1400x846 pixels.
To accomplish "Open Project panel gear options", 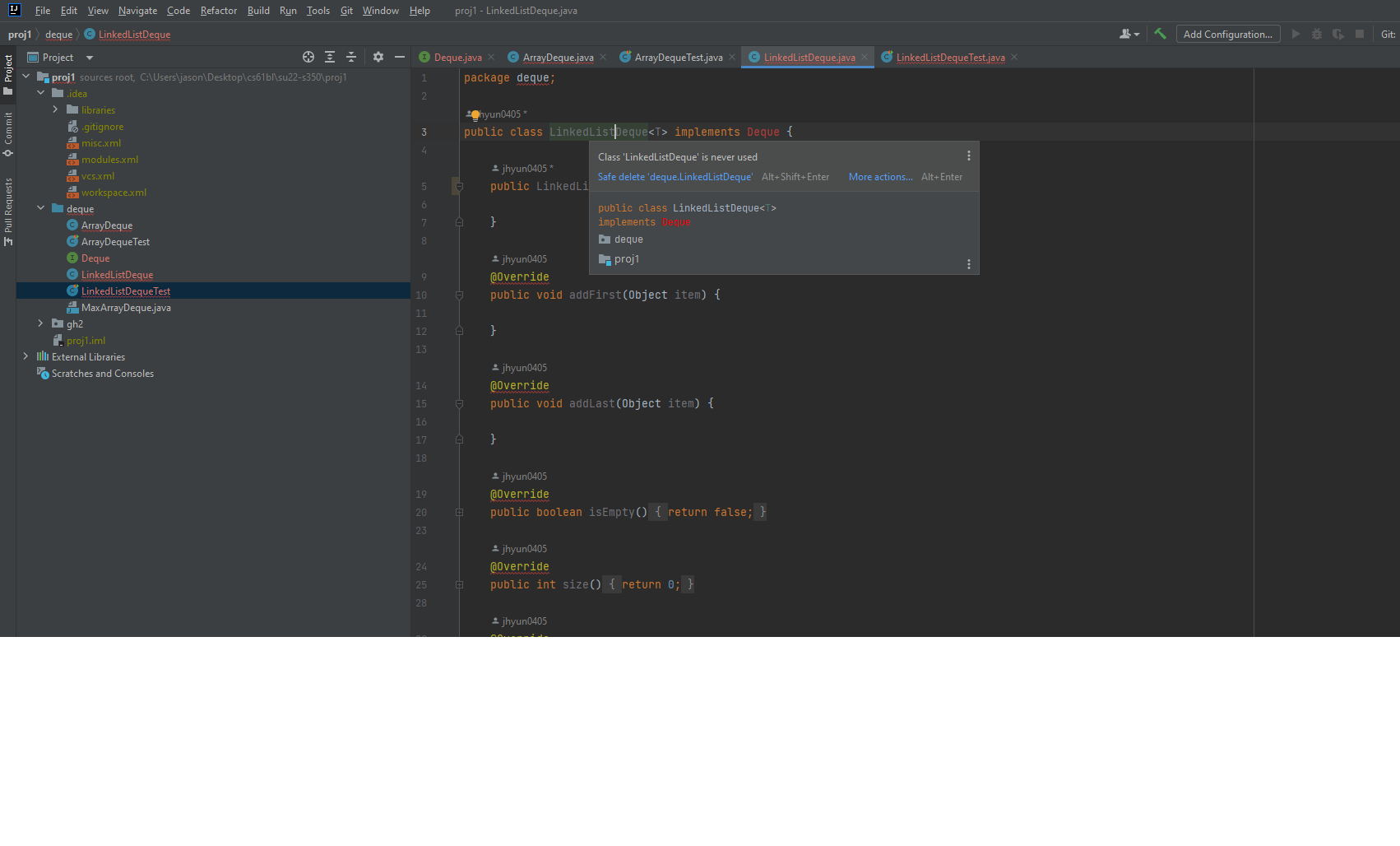I will coord(378,57).
